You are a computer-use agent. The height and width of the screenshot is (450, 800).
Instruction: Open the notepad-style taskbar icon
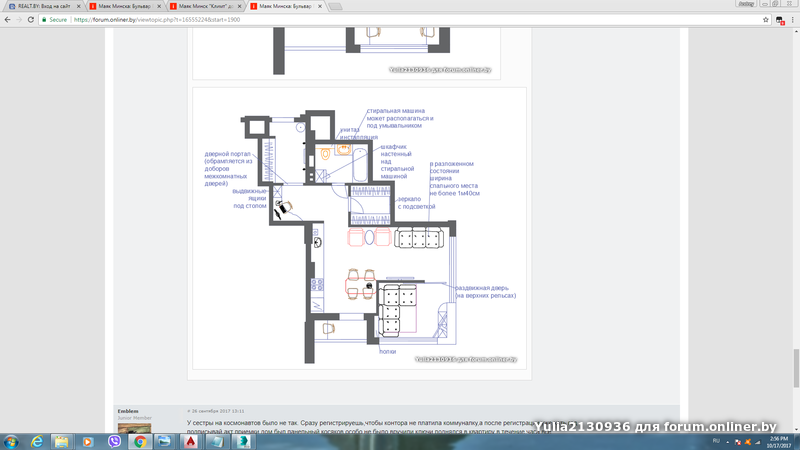click(x=217, y=442)
